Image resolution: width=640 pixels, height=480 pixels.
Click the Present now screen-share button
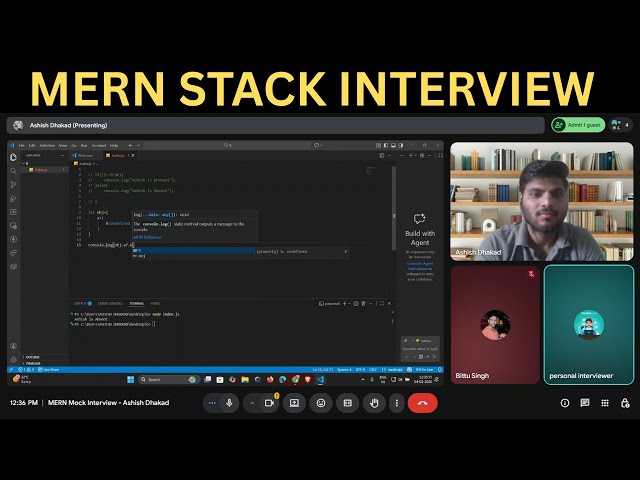(294, 403)
